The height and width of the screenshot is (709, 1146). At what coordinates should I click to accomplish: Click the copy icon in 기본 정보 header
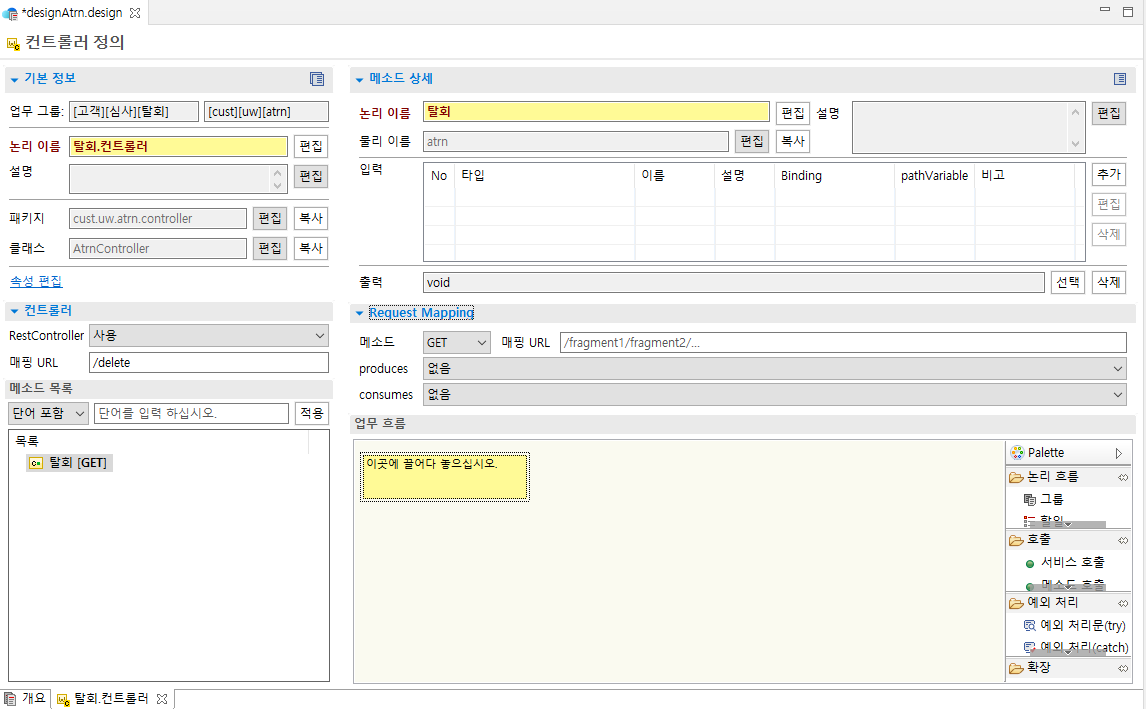[x=316, y=79]
